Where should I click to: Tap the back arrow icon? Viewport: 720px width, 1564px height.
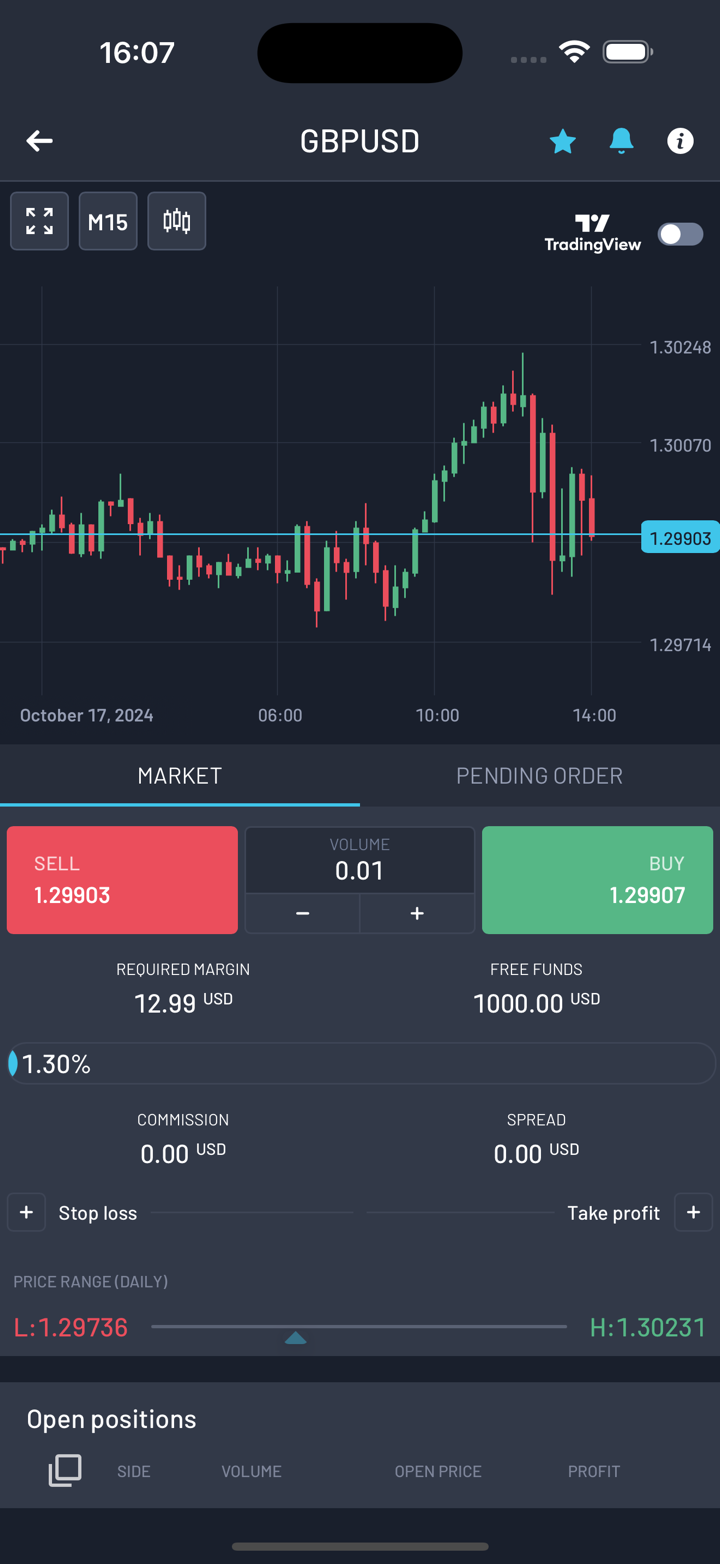[x=40, y=141]
